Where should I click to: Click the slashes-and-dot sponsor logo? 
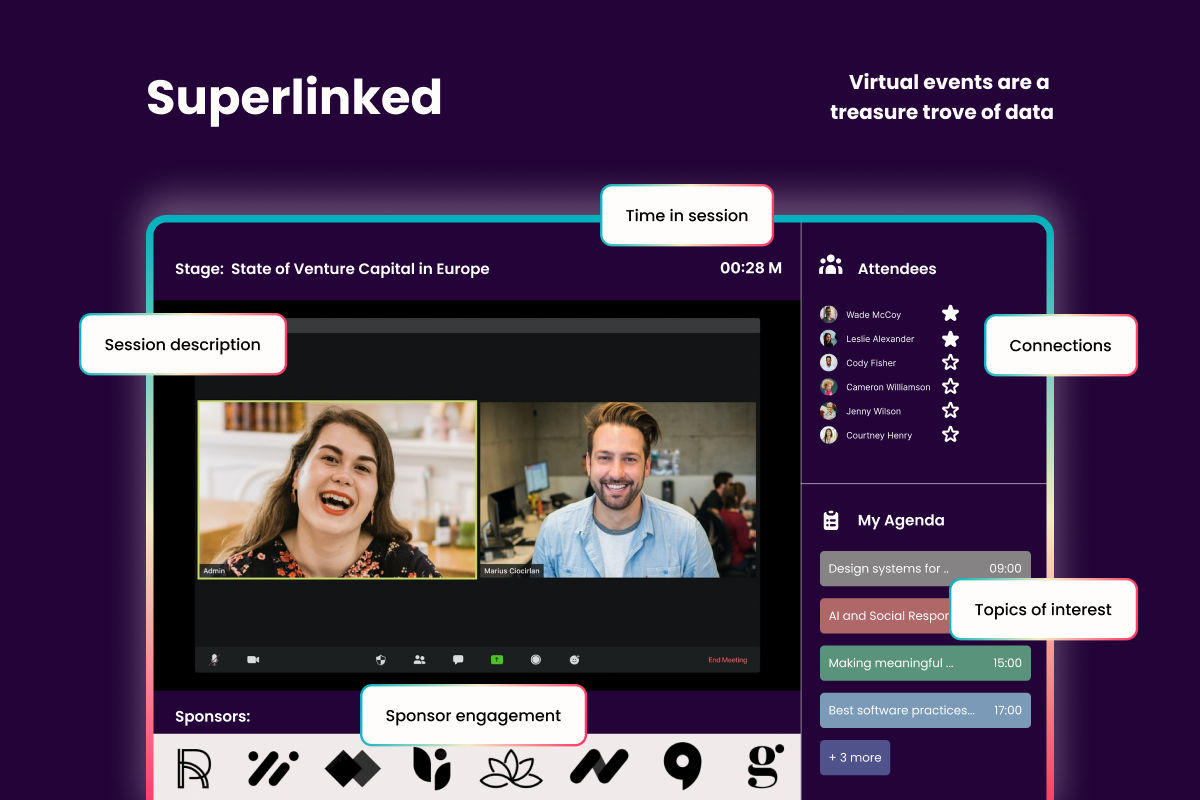coord(274,768)
